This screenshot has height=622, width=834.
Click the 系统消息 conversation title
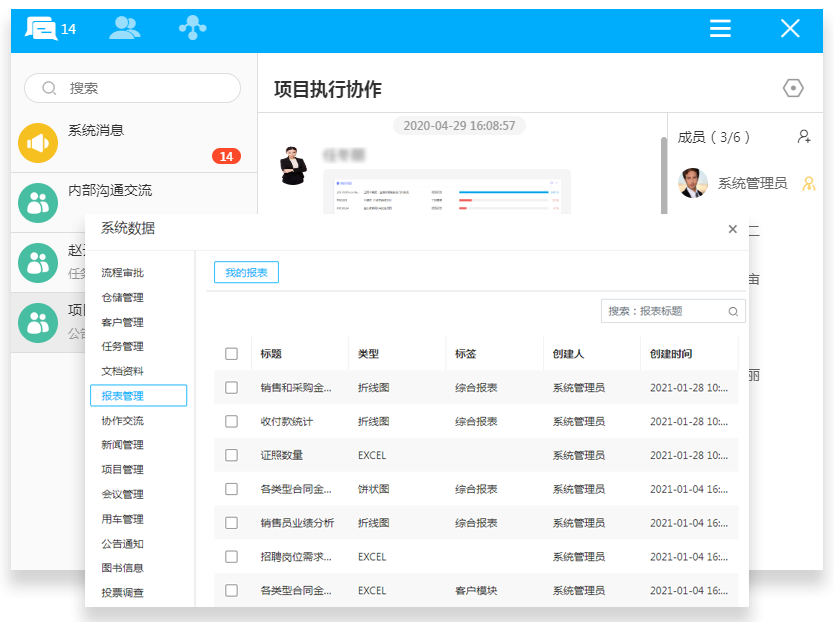[96, 130]
